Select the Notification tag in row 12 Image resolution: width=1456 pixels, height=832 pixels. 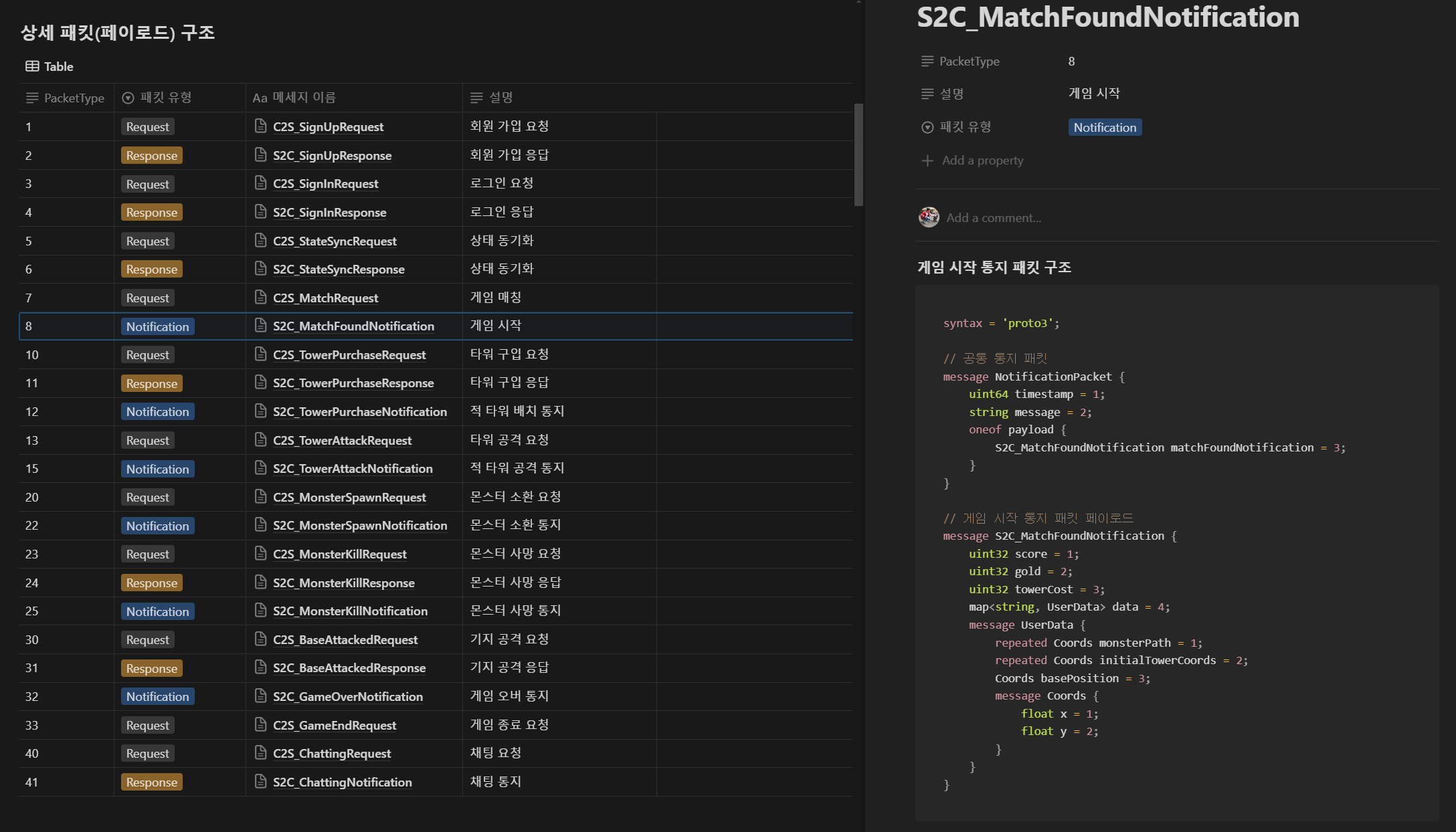pos(157,411)
